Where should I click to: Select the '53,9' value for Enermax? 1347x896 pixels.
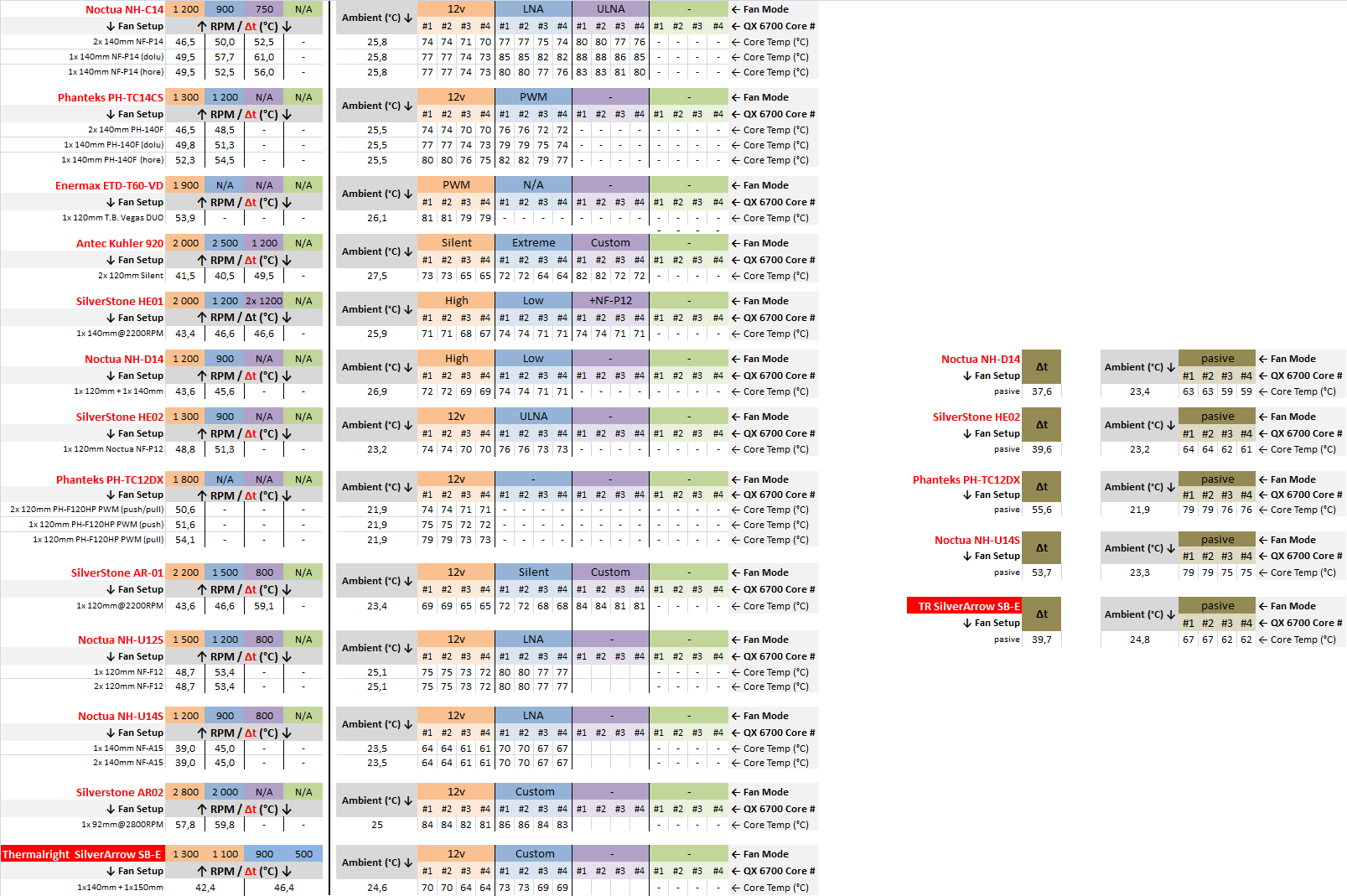click(185, 218)
